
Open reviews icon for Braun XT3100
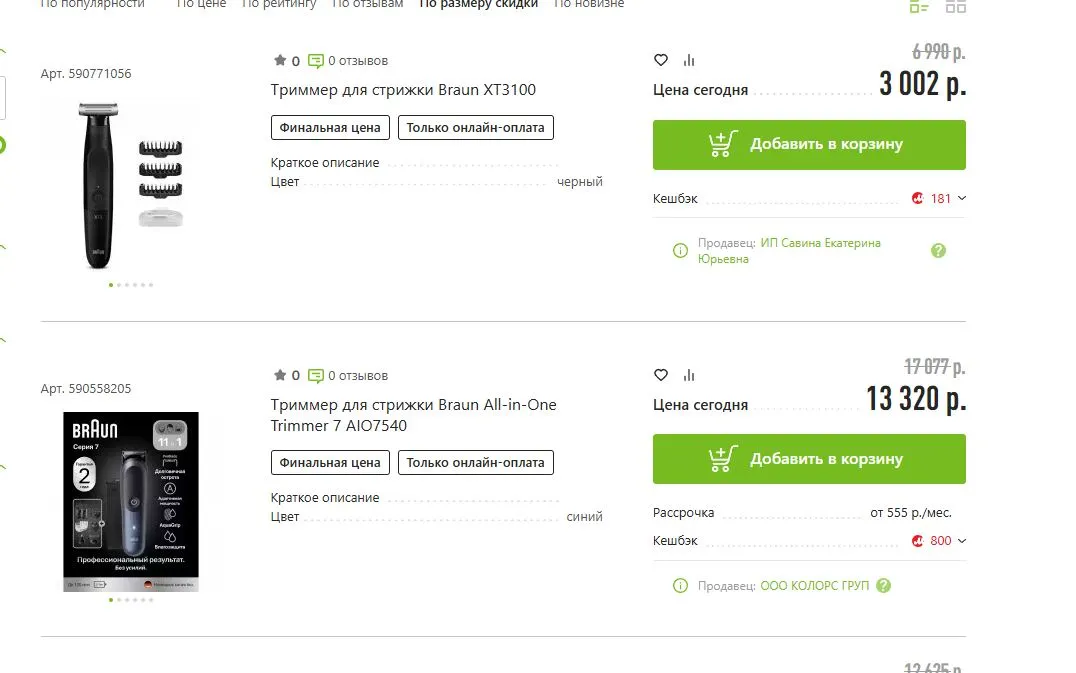(316, 61)
